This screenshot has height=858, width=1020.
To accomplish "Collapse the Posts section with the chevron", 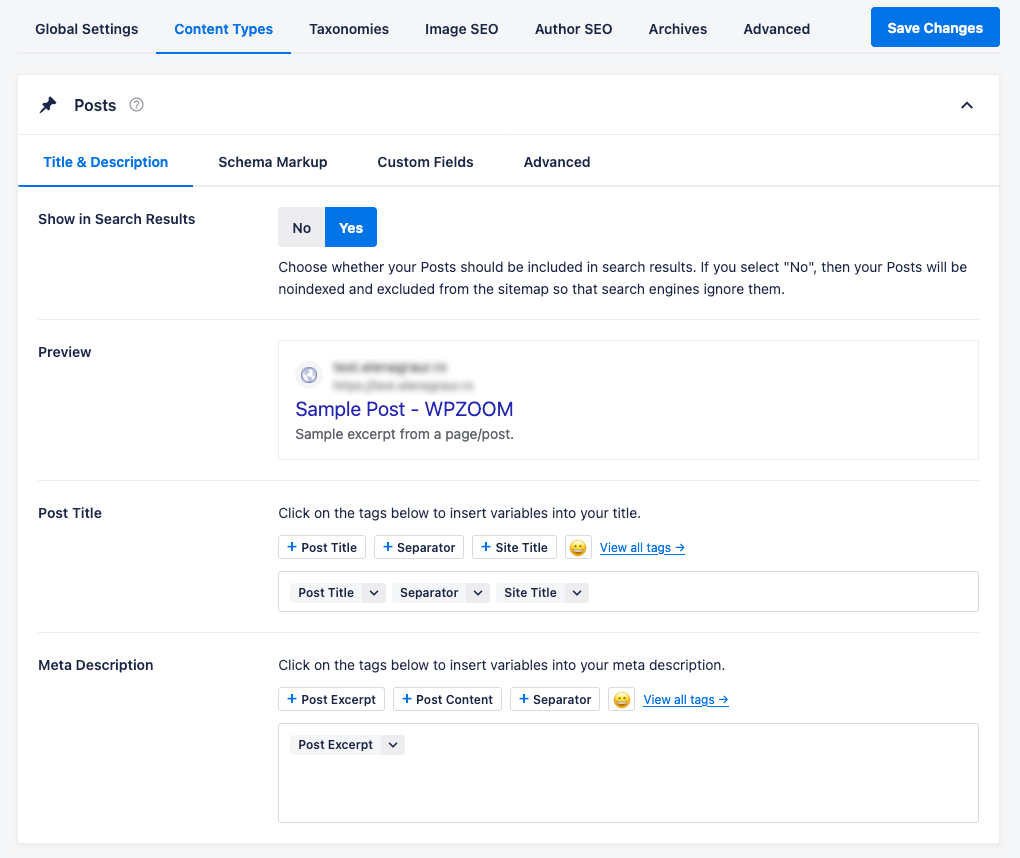I will (967, 105).
